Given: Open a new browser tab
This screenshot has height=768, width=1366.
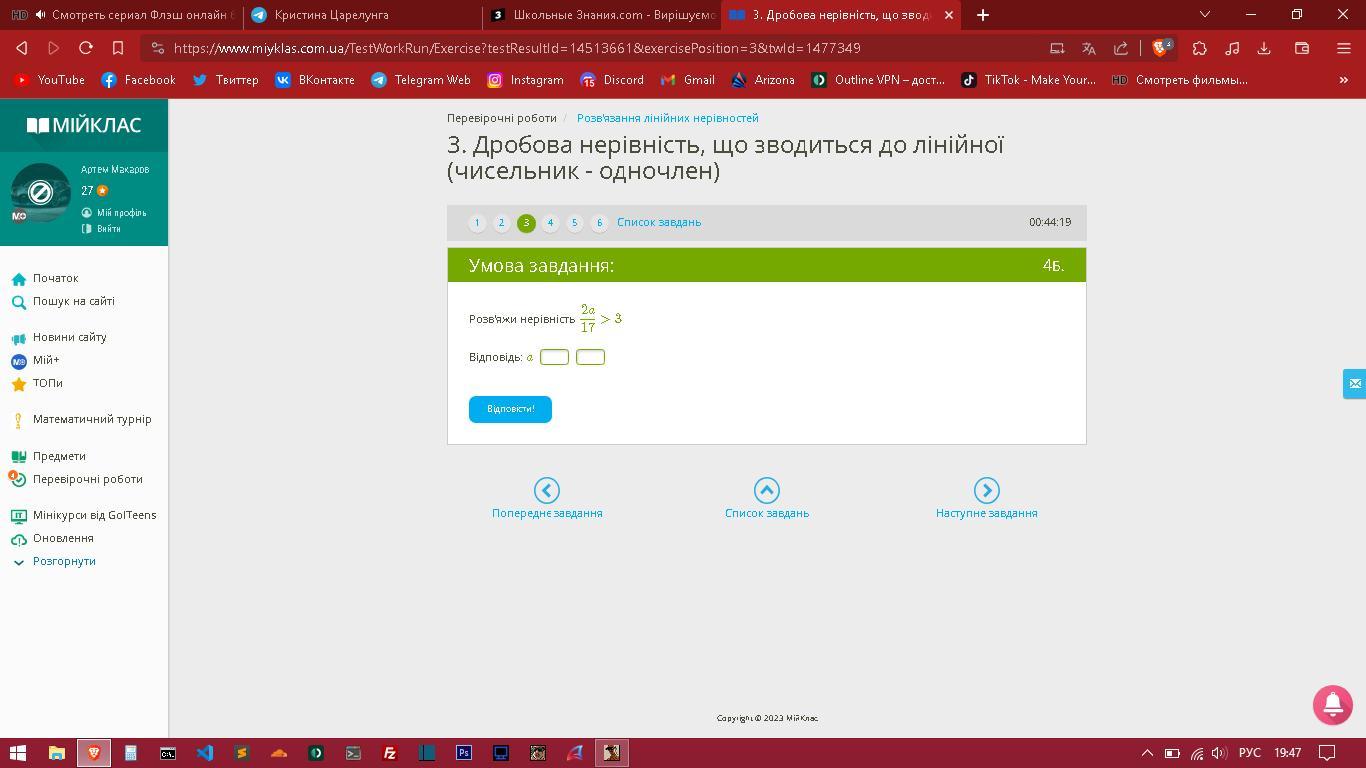Looking at the screenshot, I should coord(983,15).
